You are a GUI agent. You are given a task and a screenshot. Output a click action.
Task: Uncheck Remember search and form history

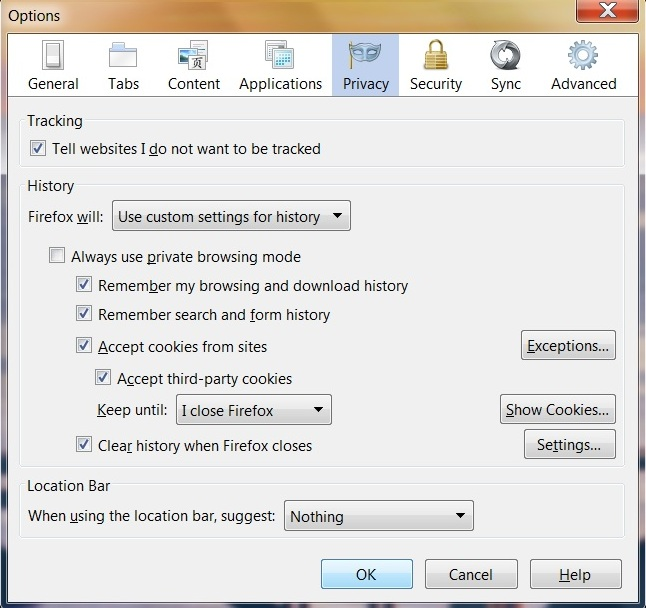84,314
